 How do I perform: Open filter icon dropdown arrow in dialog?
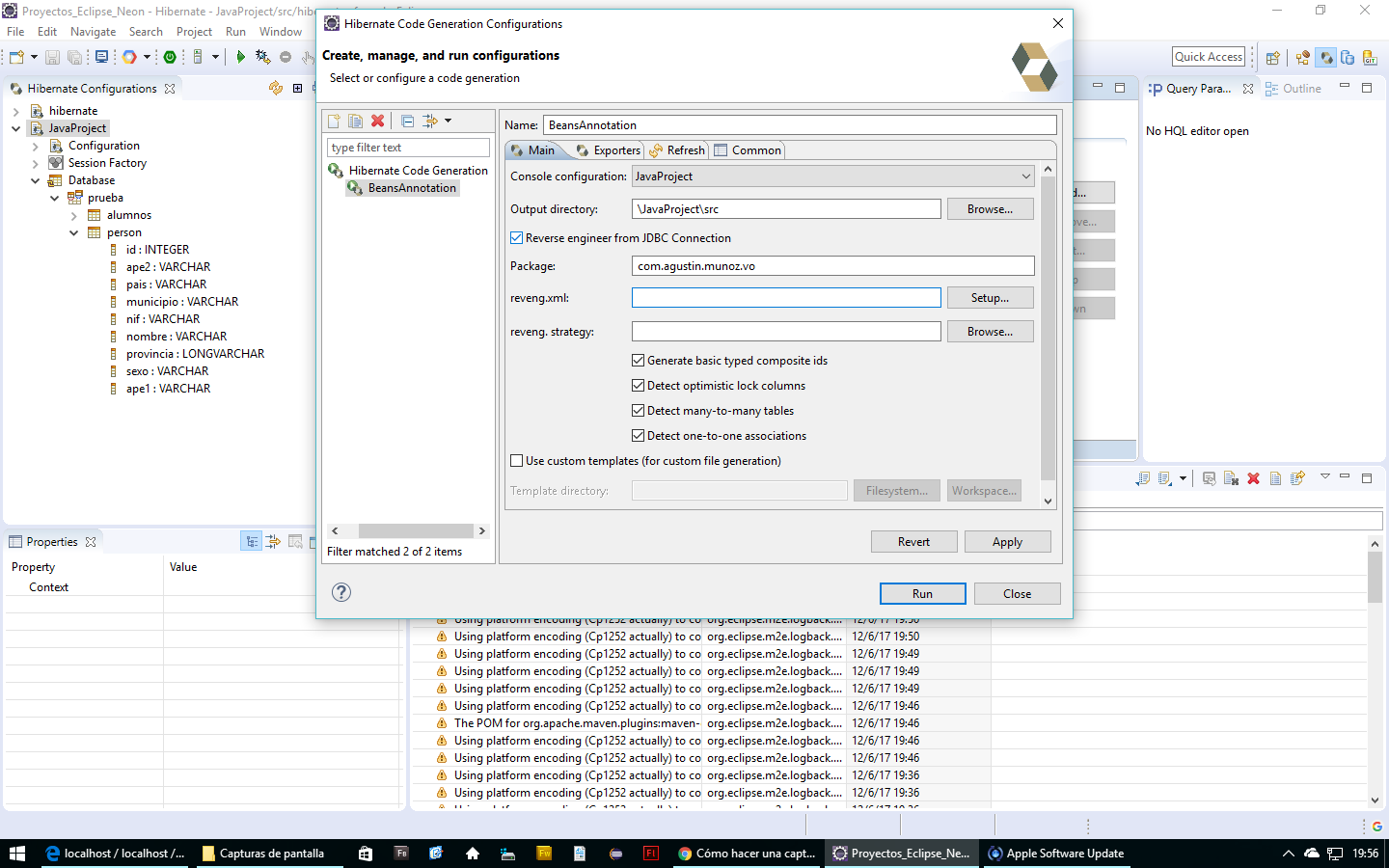coord(449,121)
